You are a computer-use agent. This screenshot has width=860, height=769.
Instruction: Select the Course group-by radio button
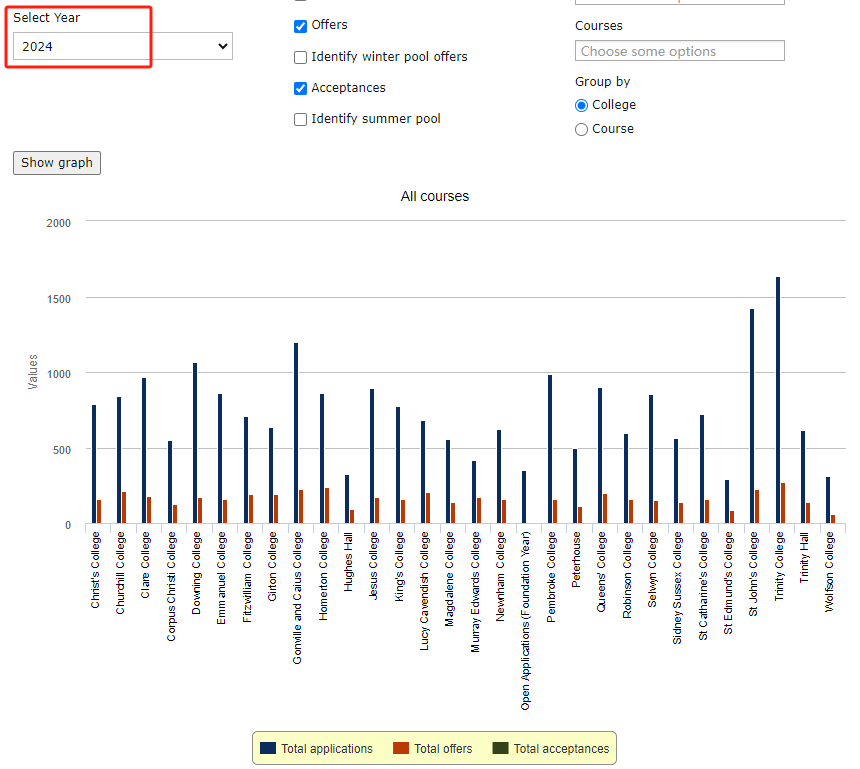581,129
